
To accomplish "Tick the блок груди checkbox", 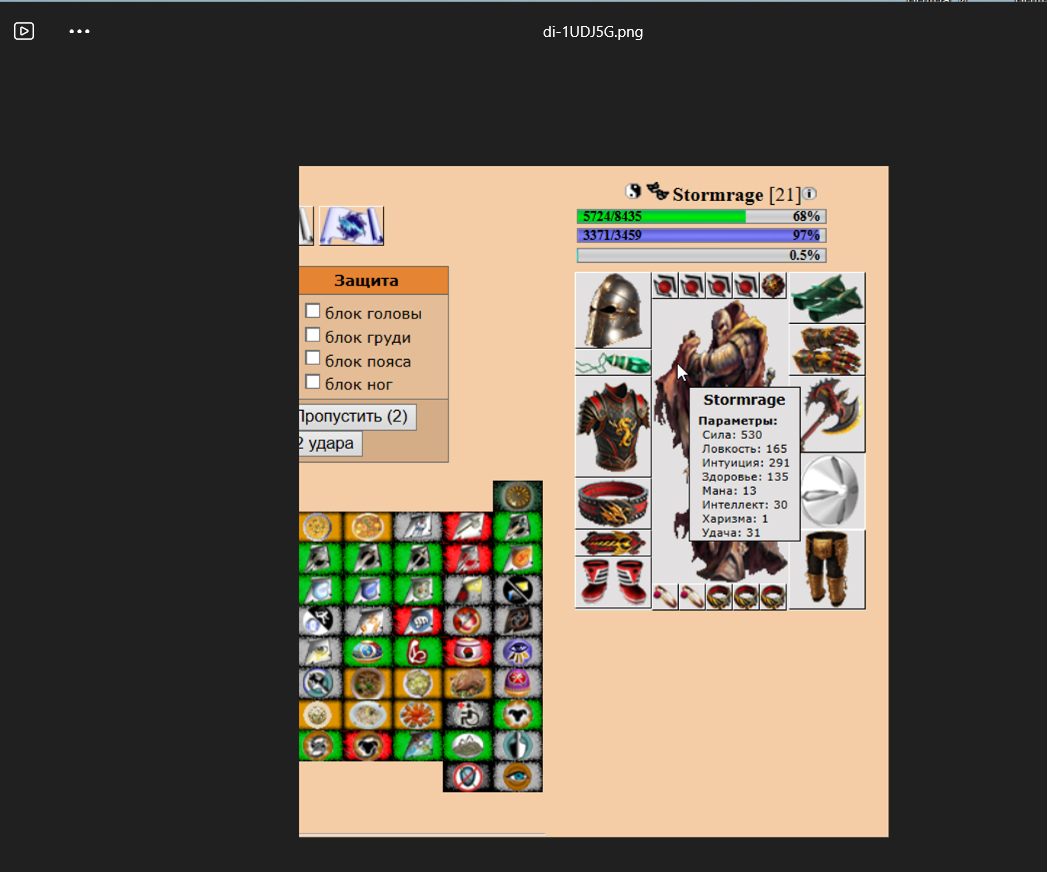I will coord(312,335).
